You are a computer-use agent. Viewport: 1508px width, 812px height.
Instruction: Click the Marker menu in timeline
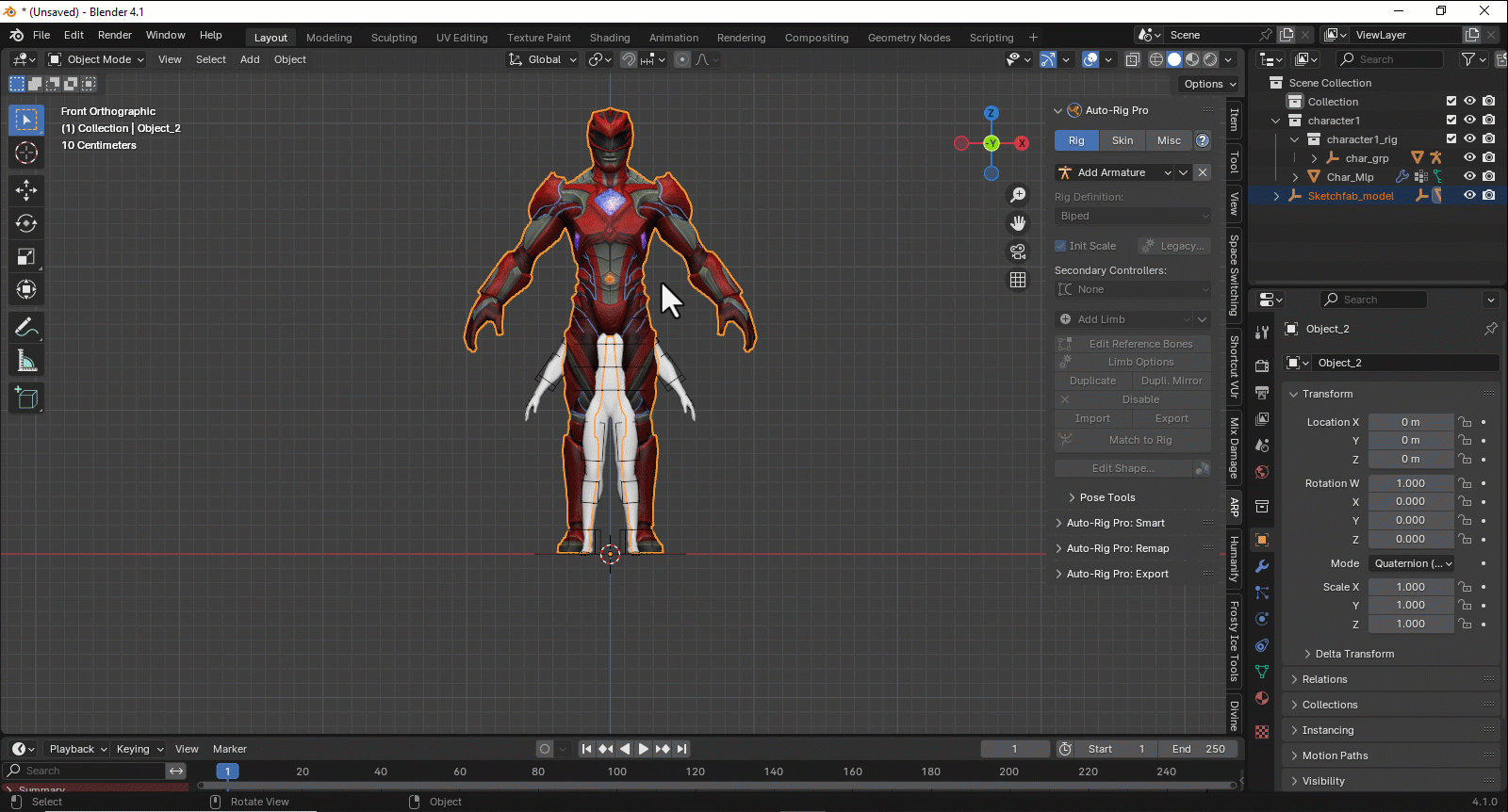click(230, 749)
